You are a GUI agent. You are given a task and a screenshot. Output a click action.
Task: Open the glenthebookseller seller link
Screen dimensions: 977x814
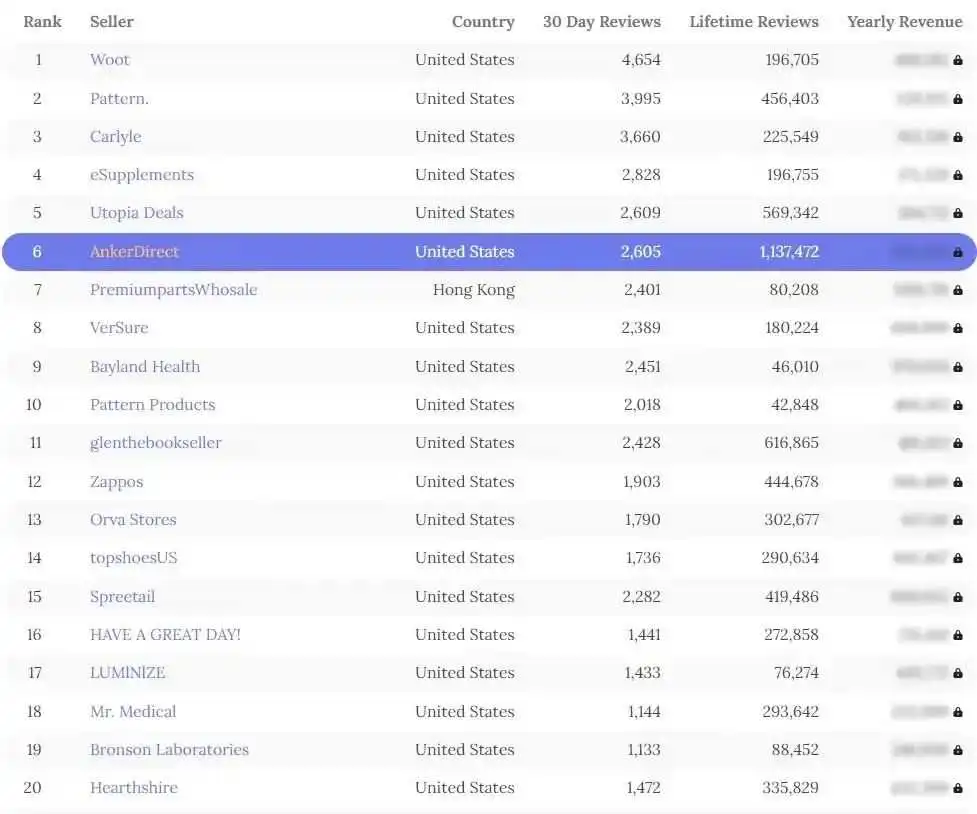click(x=155, y=443)
